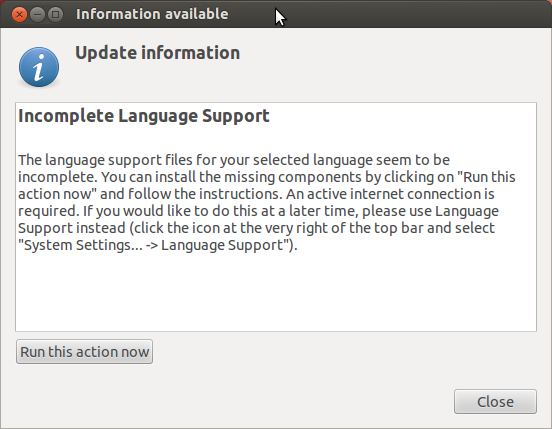Image resolution: width=552 pixels, height=429 pixels.
Task: Select the "Incomplete Language Support" heading
Action: coord(144,116)
